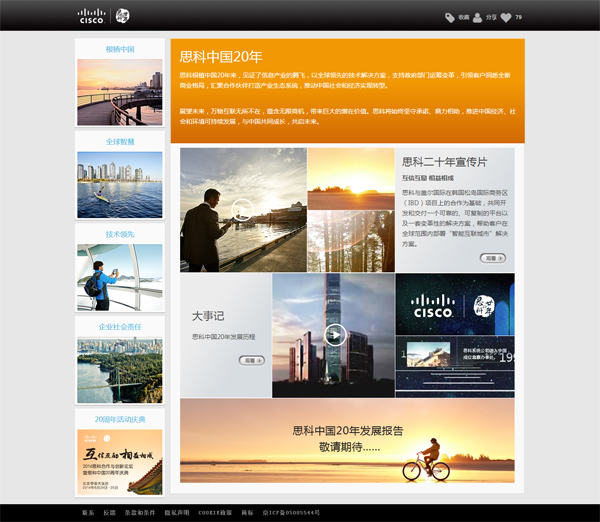Click the person icon for 分享
600x522 pixels.
477,17
